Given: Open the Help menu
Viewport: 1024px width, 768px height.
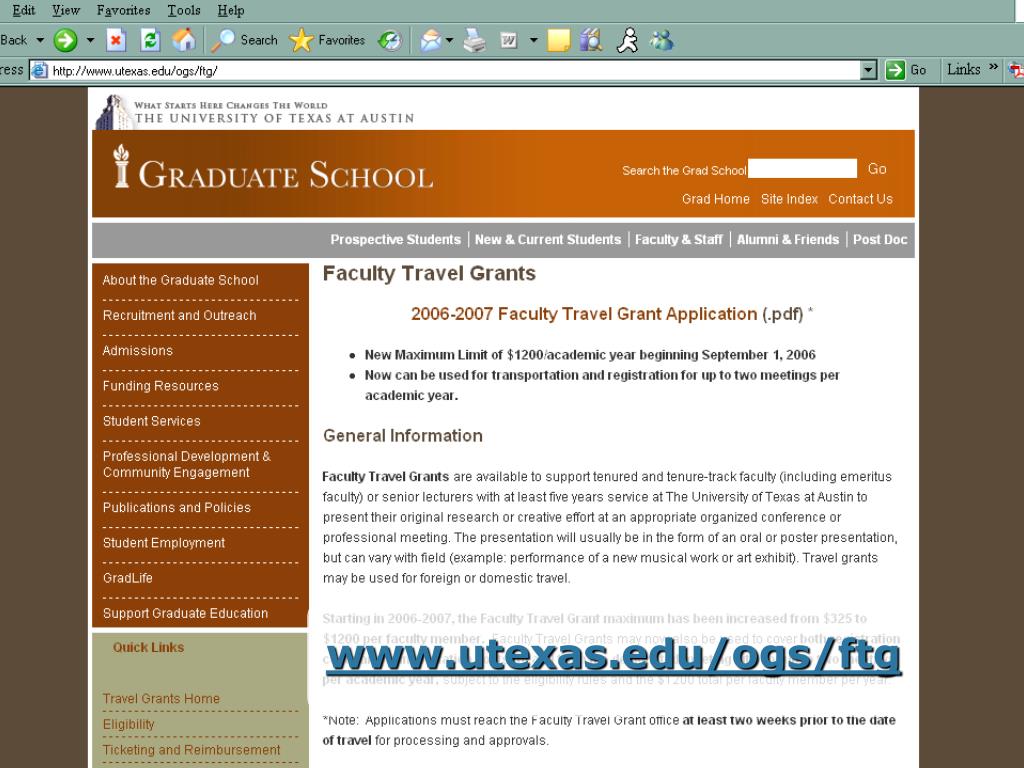Looking at the screenshot, I should click(x=231, y=10).
